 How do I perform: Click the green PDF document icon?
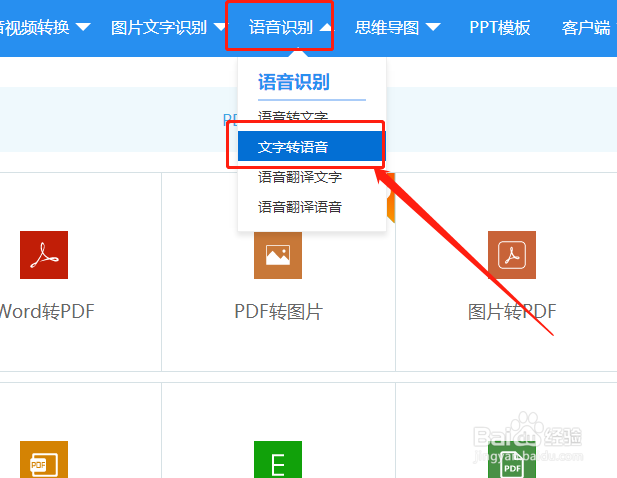512,460
